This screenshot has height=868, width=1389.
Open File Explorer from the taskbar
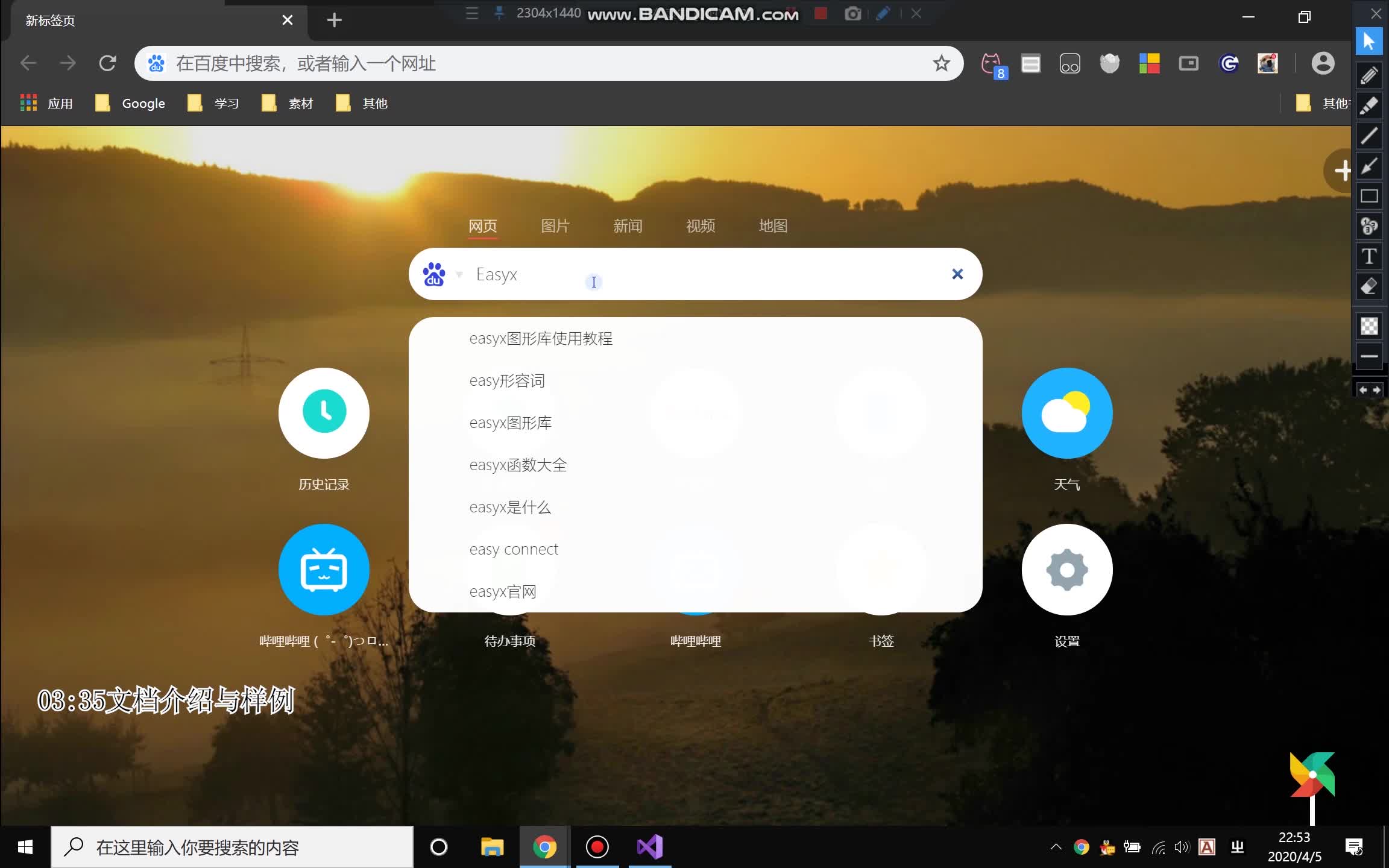coord(492,847)
